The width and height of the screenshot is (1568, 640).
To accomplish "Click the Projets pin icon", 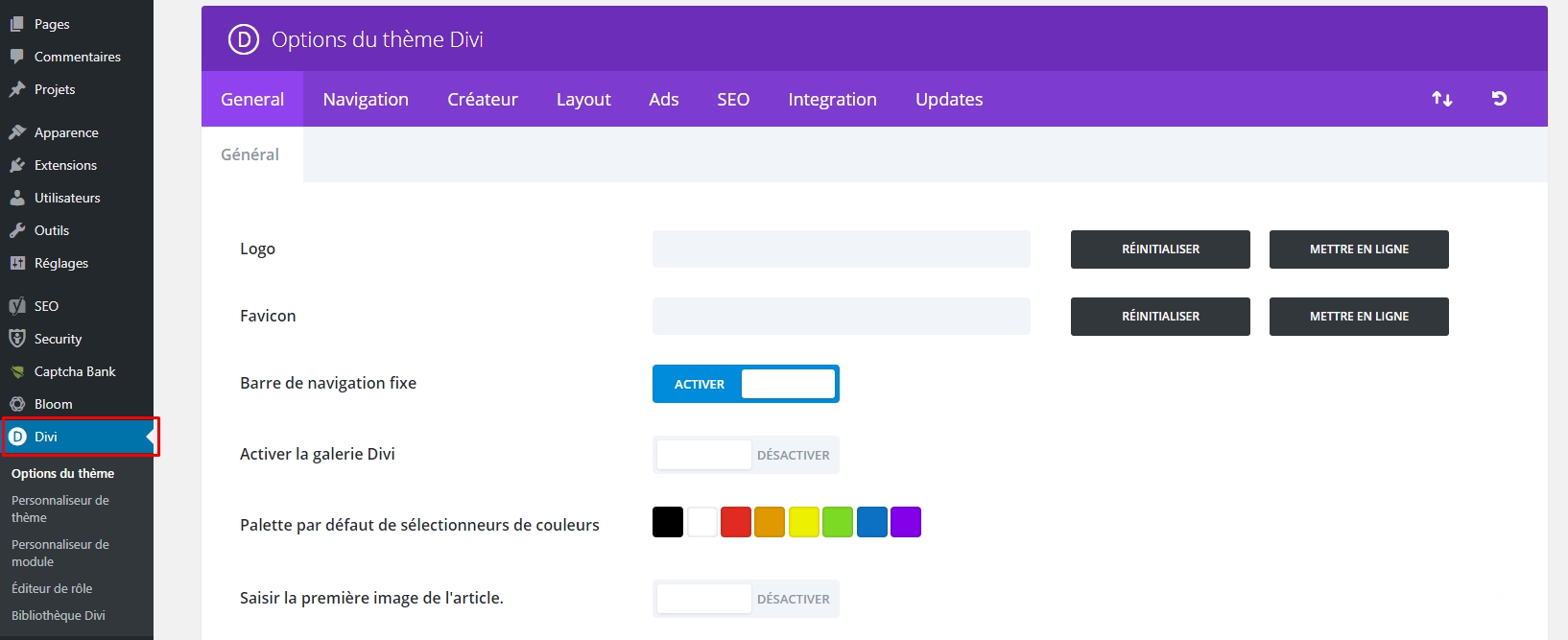I will [17, 89].
